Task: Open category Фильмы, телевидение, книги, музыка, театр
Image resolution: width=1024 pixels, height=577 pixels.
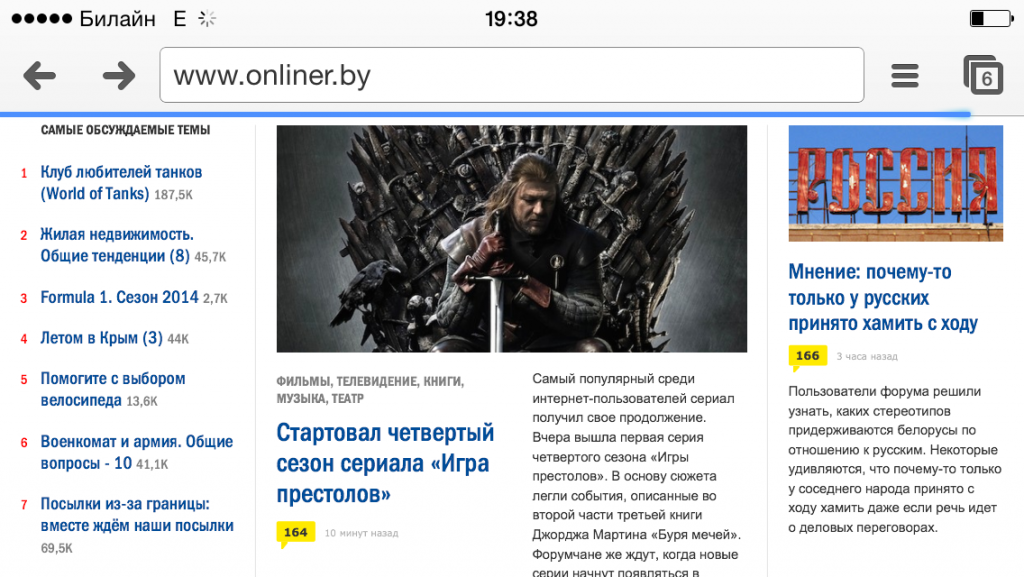Action: (x=370, y=390)
